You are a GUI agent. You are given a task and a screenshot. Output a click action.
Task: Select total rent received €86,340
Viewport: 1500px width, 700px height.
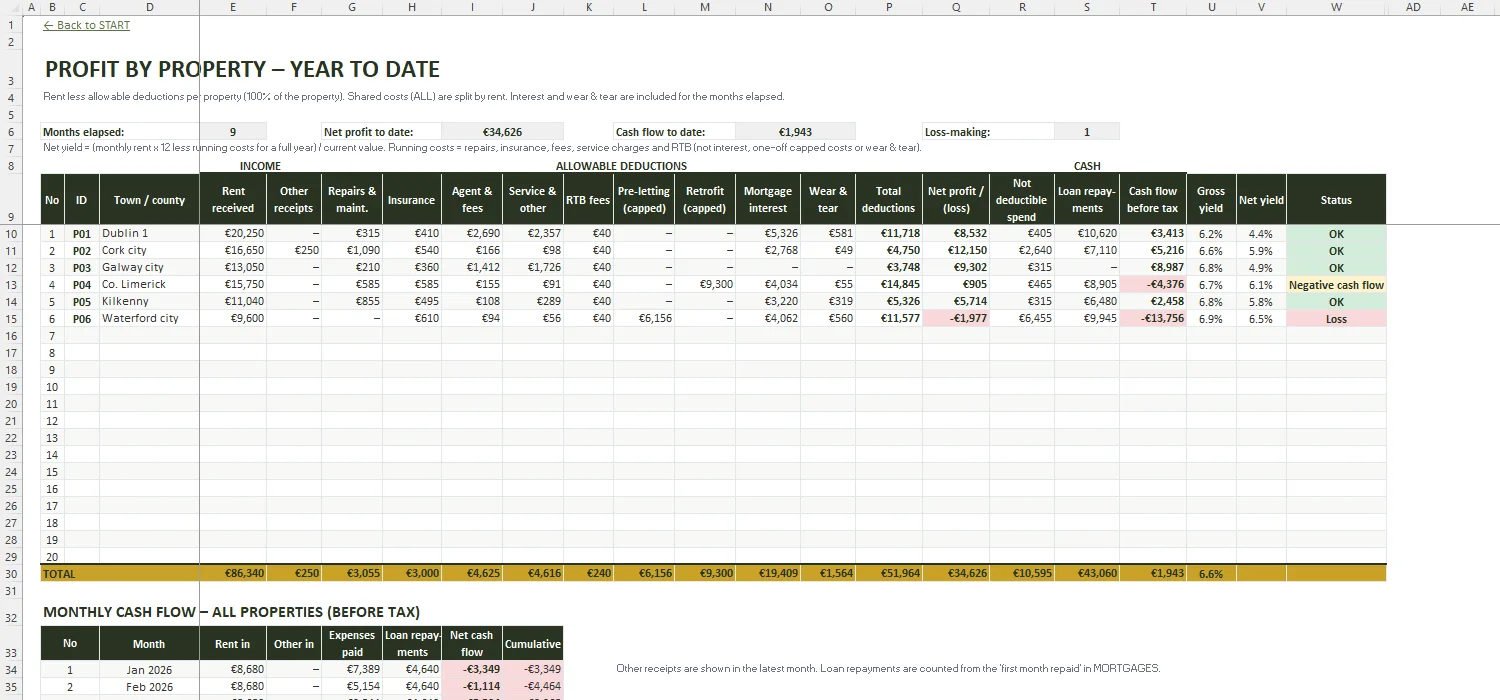tap(233, 574)
